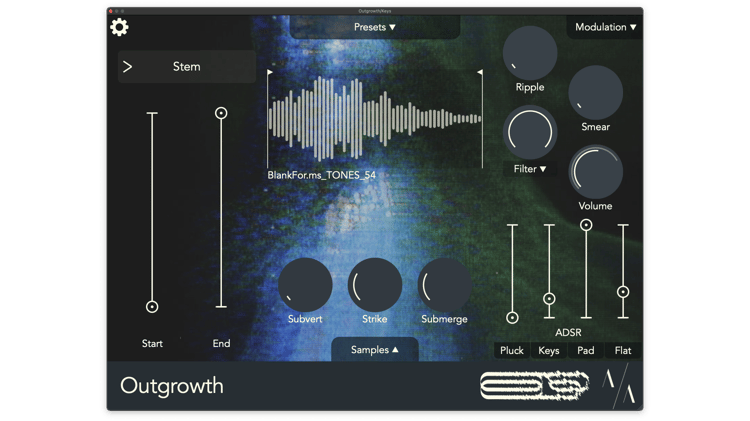
Task: Expand the Filter type dropdown
Action: (x=530, y=169)
